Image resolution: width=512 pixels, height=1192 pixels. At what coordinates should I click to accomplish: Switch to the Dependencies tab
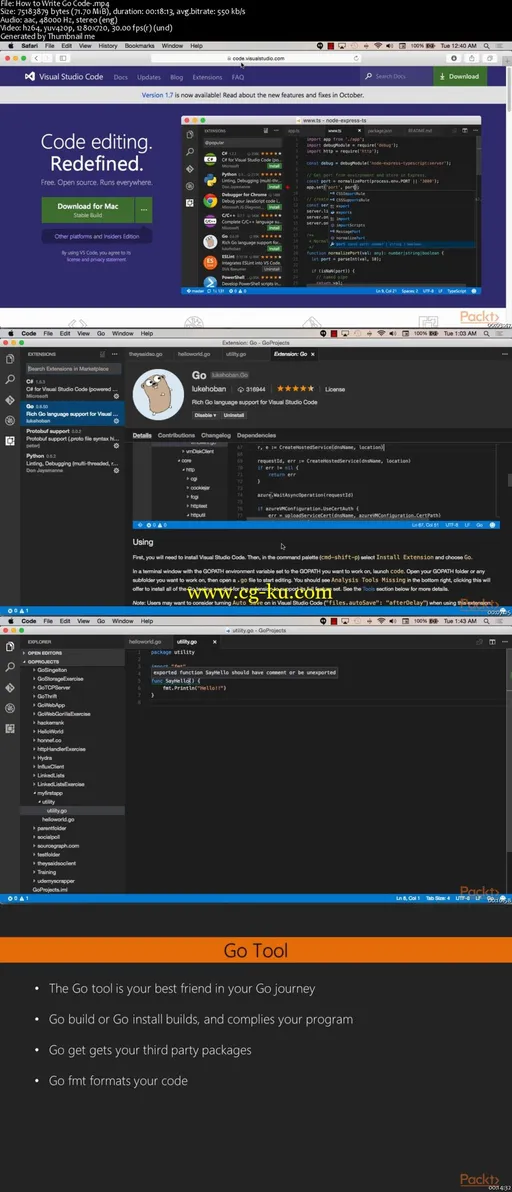pyautogui.click(x=256, y=436)
